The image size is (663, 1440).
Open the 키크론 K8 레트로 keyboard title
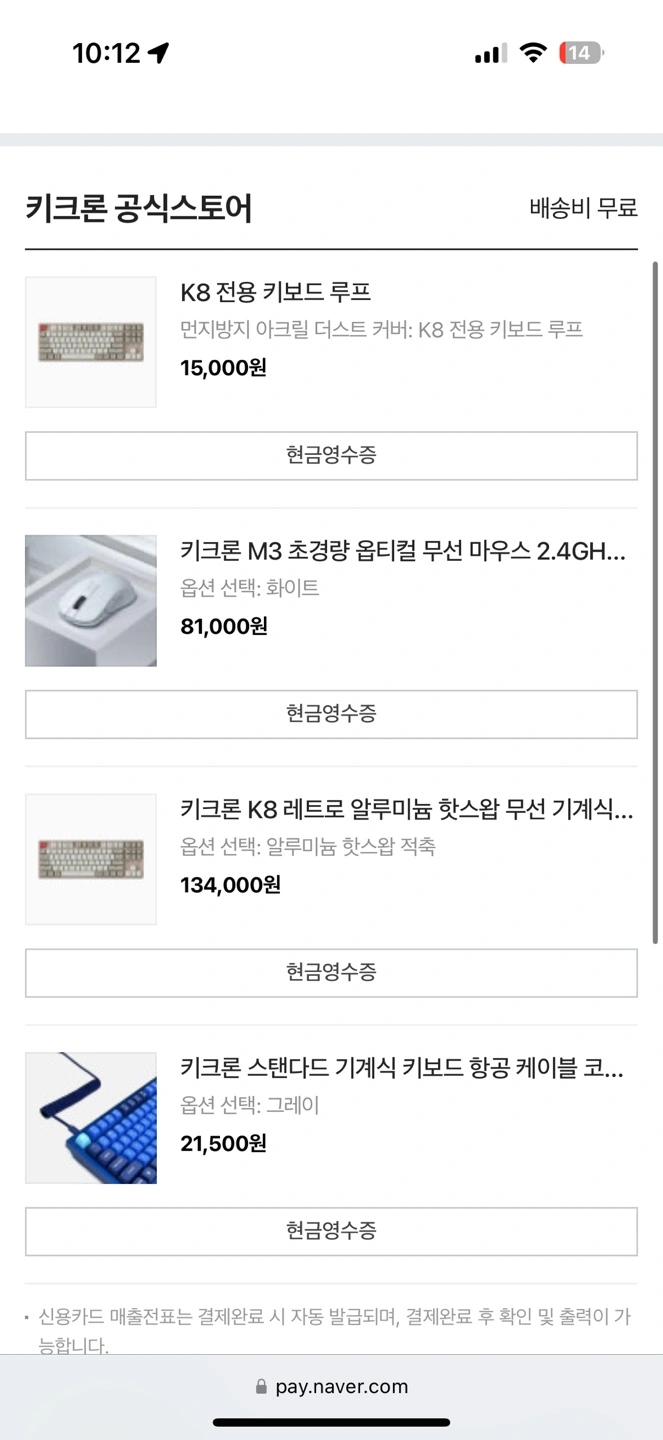click(406, 809)
